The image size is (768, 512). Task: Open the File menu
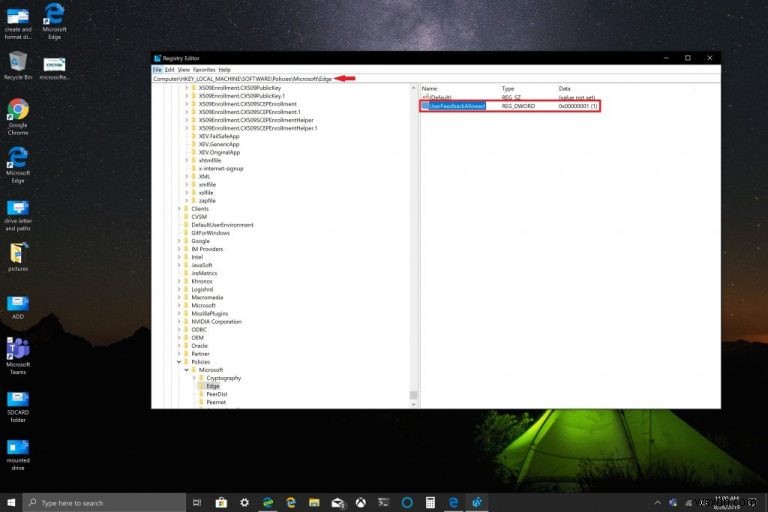coord(157,70)
